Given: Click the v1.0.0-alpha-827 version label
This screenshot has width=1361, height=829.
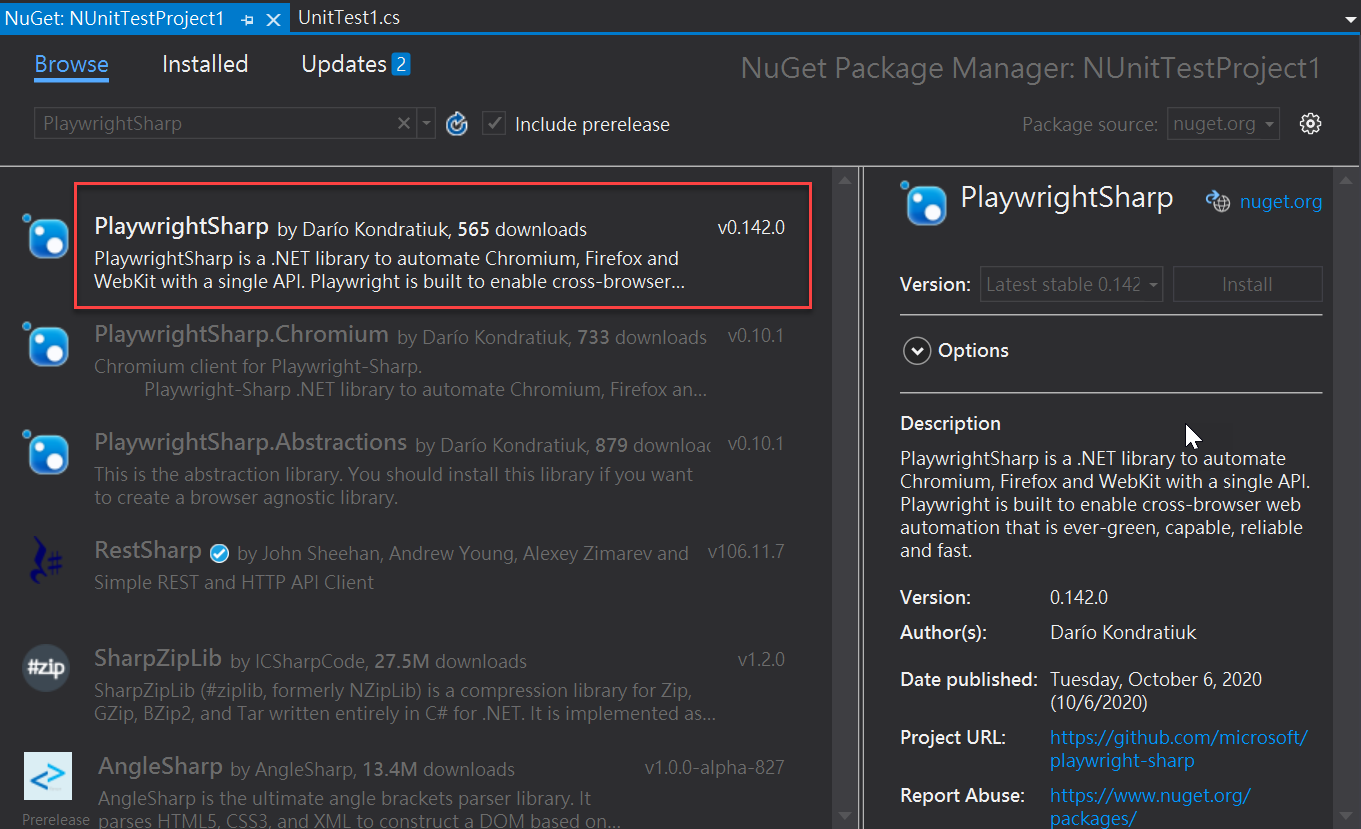Looking at the screenshot, I should point(715,767).
